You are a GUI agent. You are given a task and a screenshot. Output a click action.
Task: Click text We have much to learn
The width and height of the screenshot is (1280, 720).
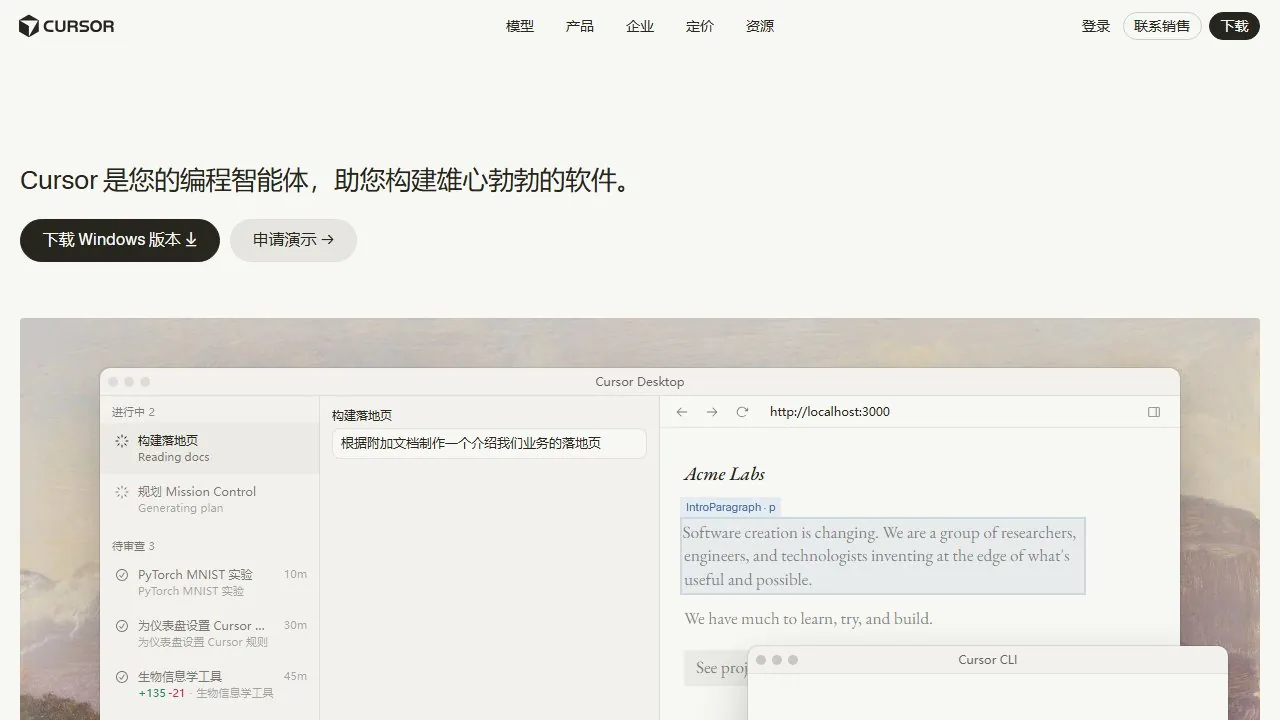[808, 619]
